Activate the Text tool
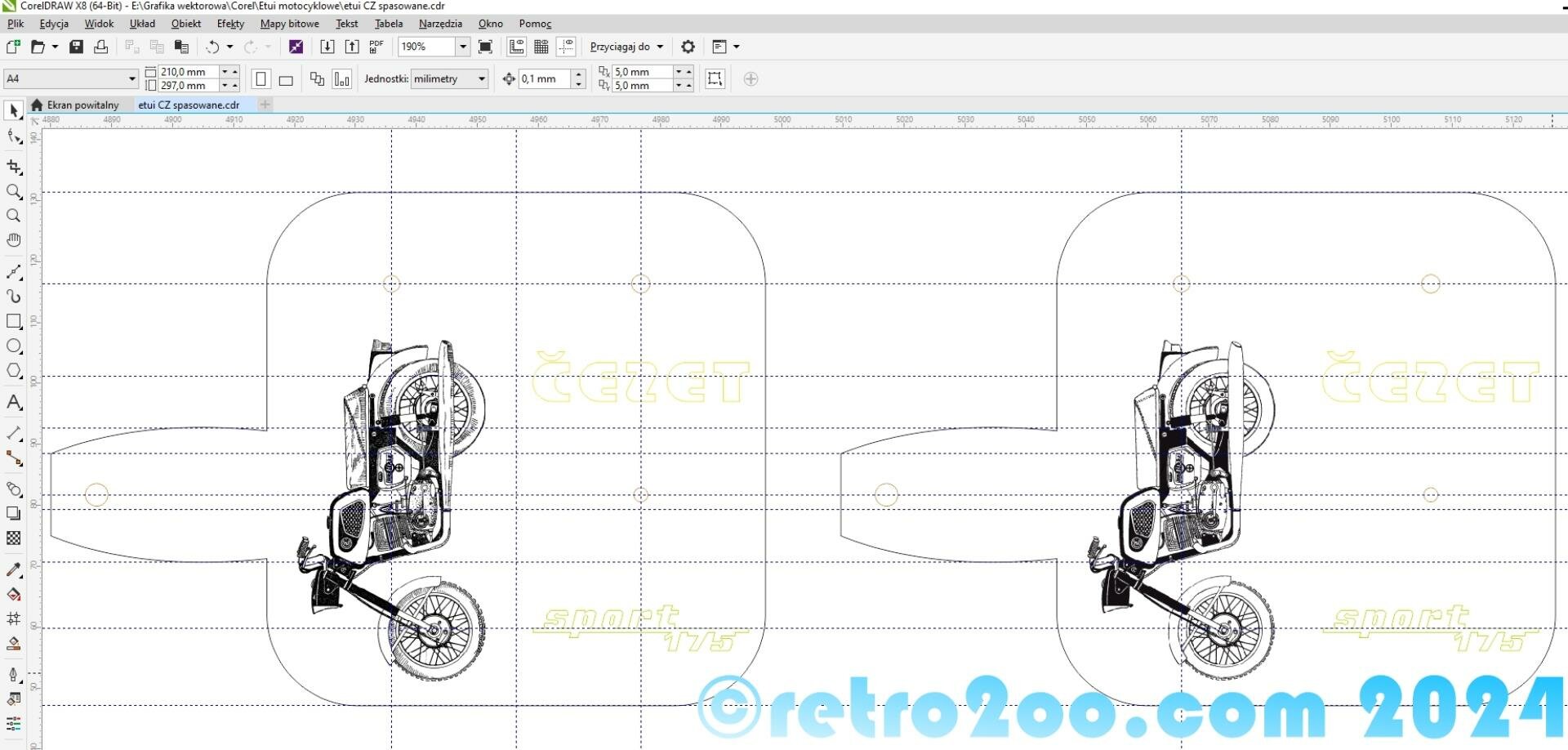Viewport: 1568px width, 750px height. pos(14,403)
